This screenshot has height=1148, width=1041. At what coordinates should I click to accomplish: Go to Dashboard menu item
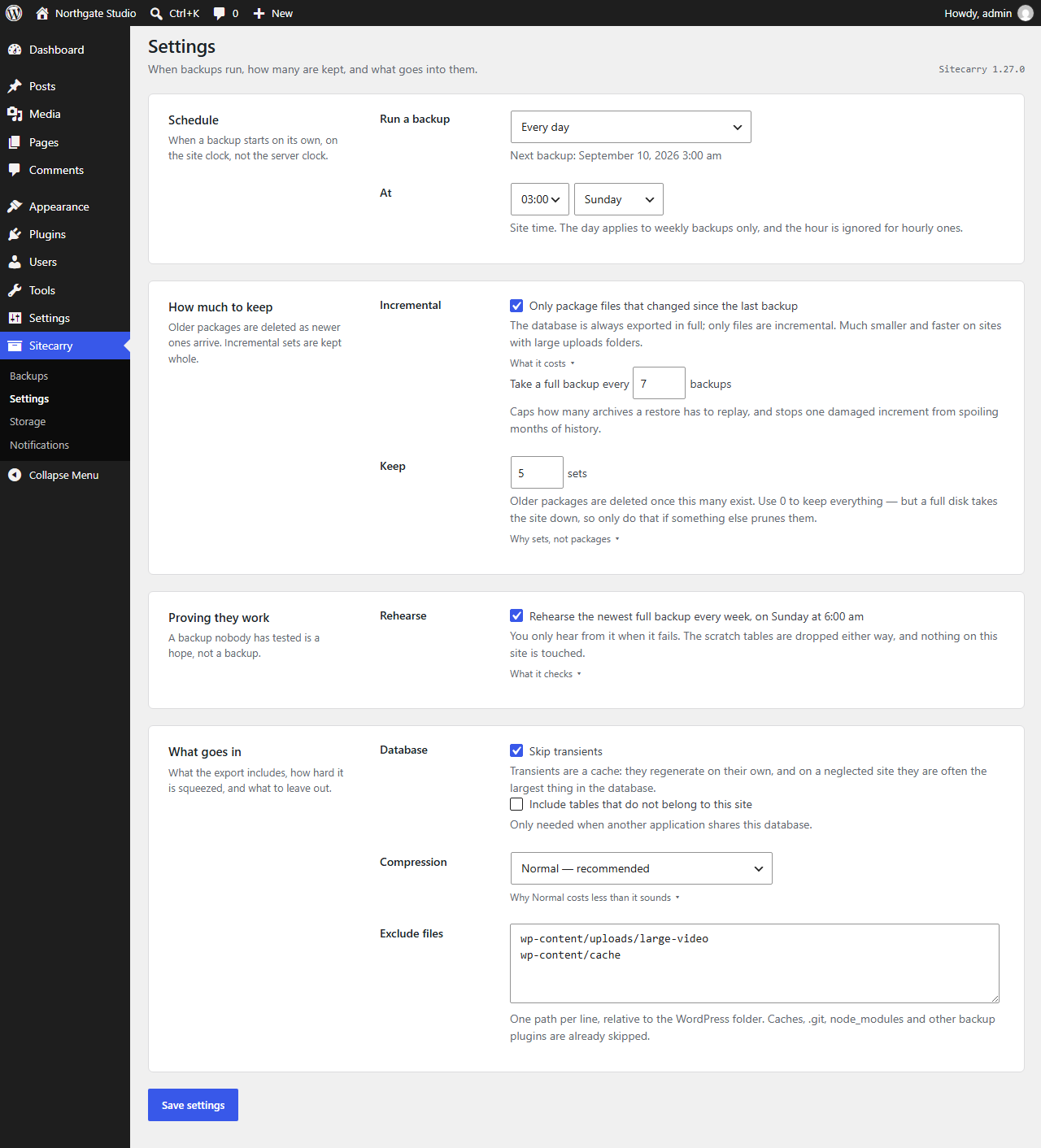pos(65,50)
